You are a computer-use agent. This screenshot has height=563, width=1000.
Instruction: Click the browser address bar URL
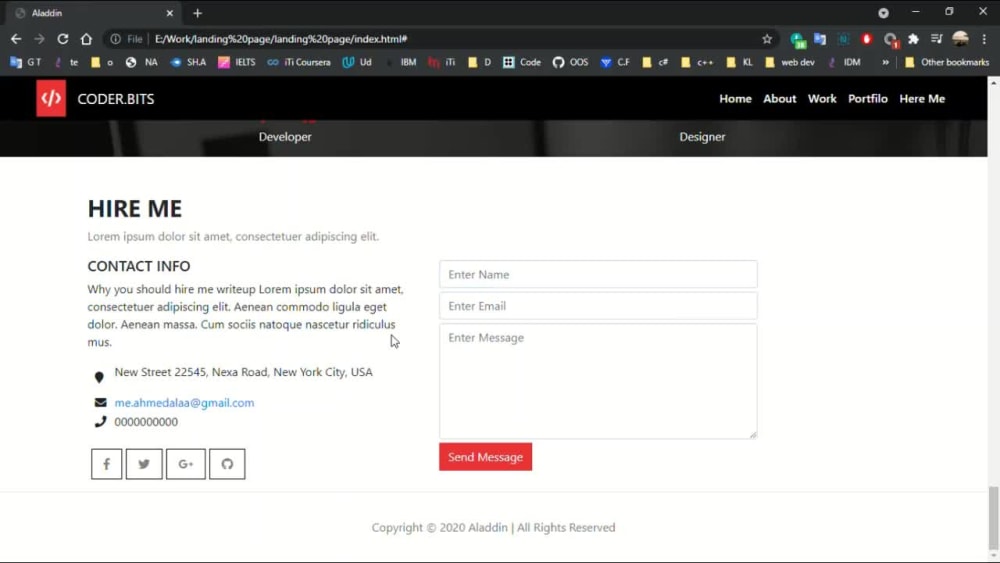(x=281, y=39)
